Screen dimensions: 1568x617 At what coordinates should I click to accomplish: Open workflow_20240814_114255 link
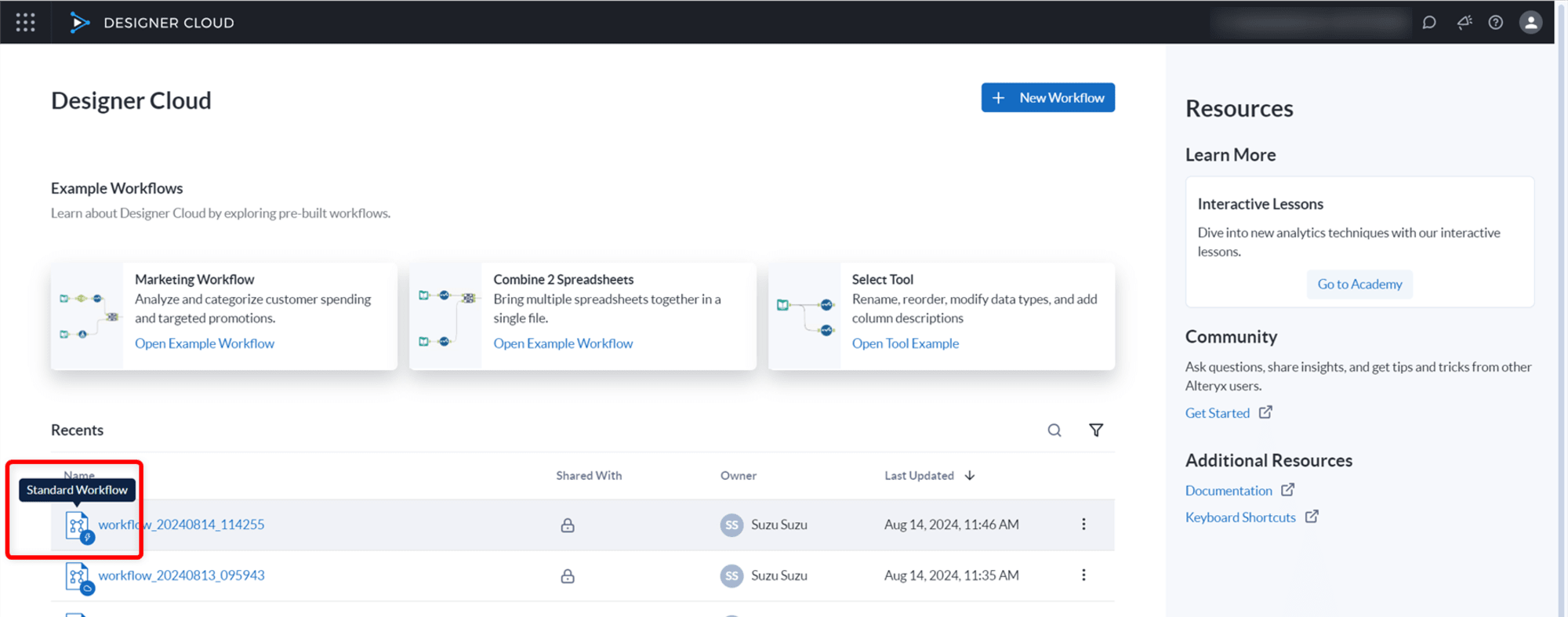181,524
